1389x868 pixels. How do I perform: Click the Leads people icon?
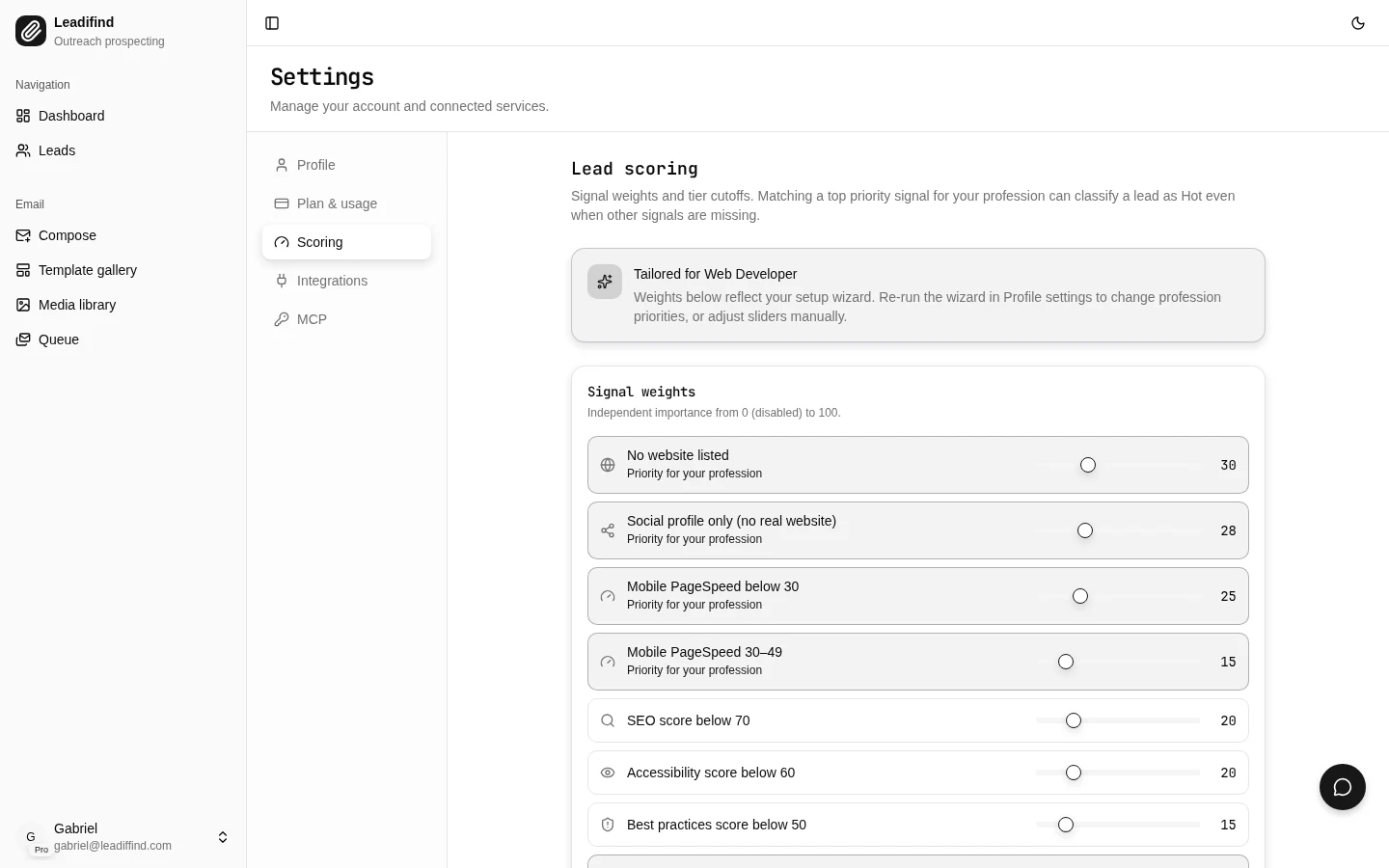pos(23,150)
